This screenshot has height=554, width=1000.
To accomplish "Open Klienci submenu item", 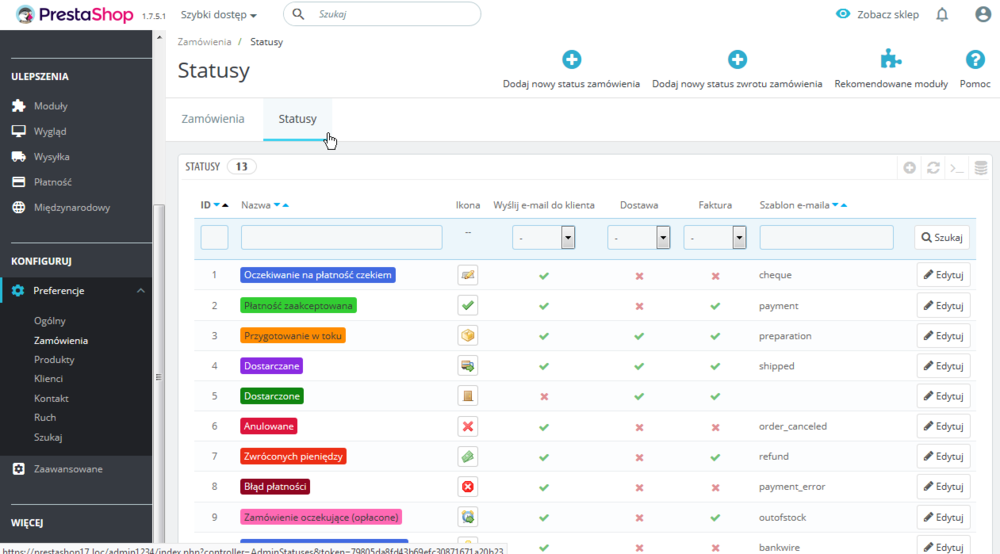I will (x=48, y=379).
